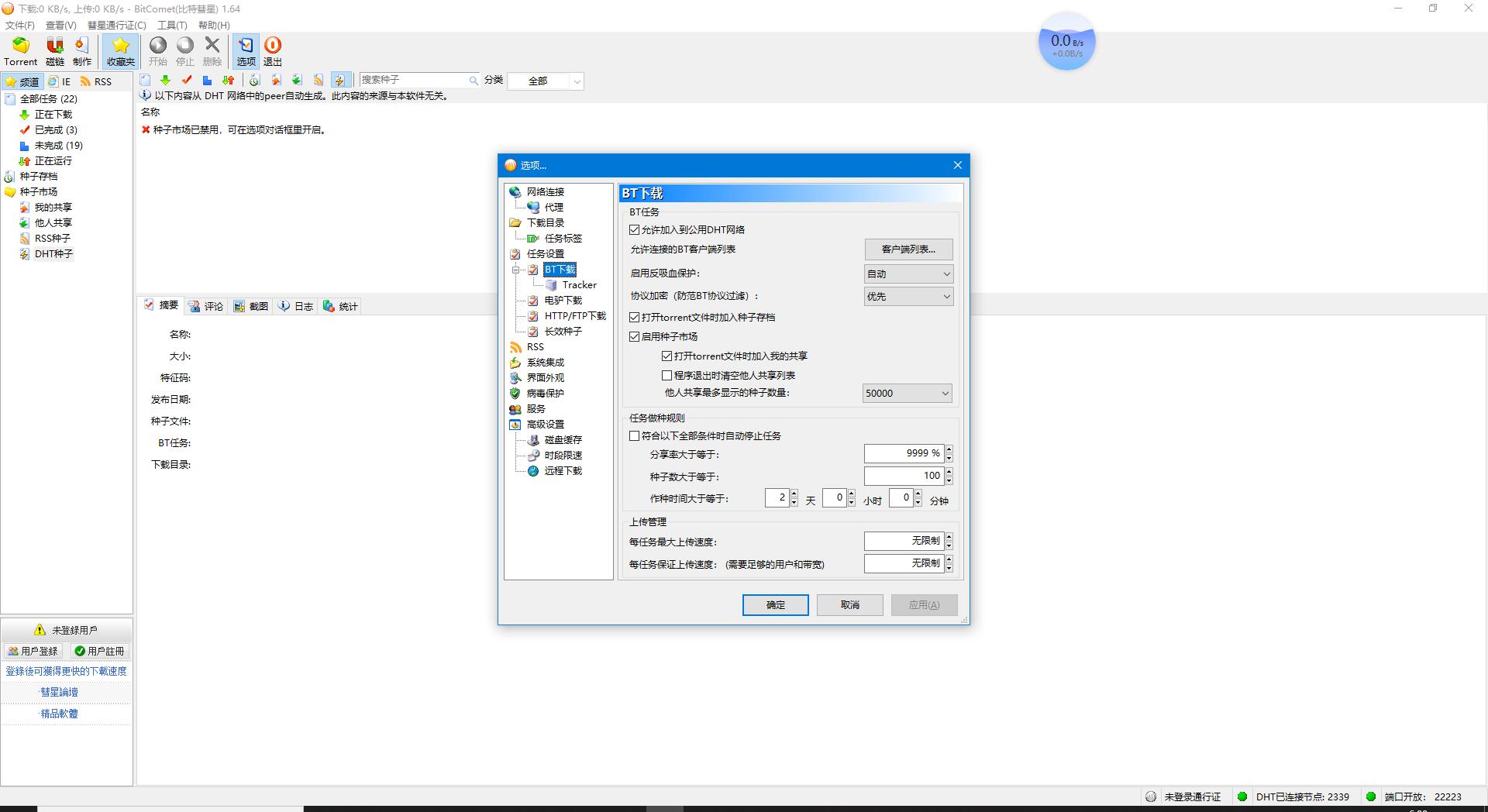
Task: Enable 程序退出时清空他人共享列表 checkbox
Action: pyautogui.click(x=666, y=375)
